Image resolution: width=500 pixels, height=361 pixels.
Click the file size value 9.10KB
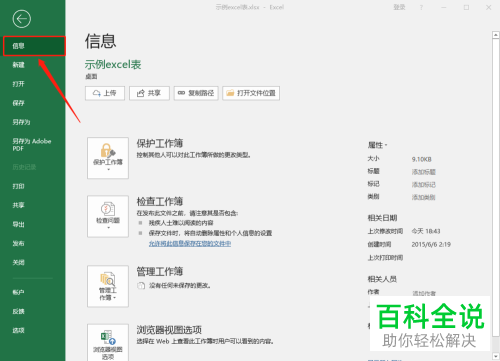tap(422, 159)
